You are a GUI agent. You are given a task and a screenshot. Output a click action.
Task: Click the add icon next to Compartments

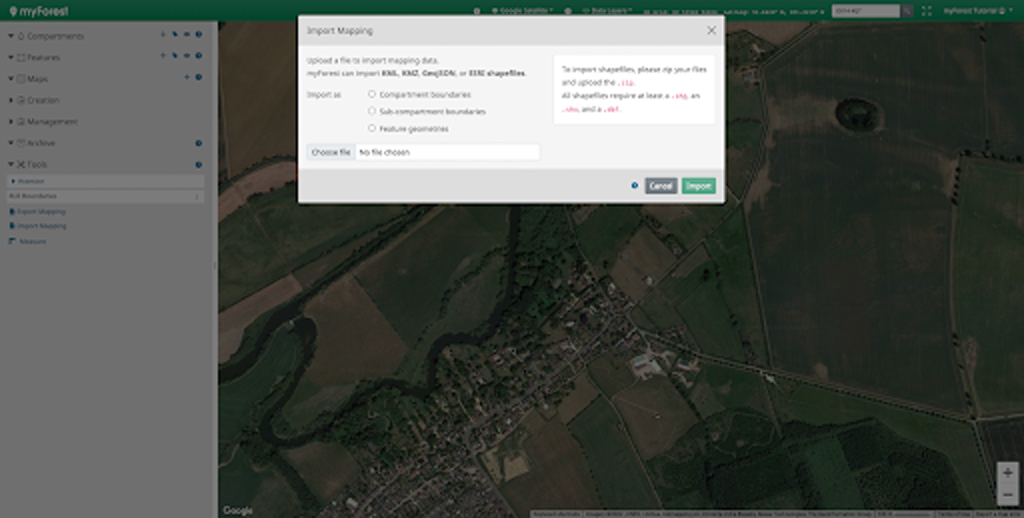point(163,35)
